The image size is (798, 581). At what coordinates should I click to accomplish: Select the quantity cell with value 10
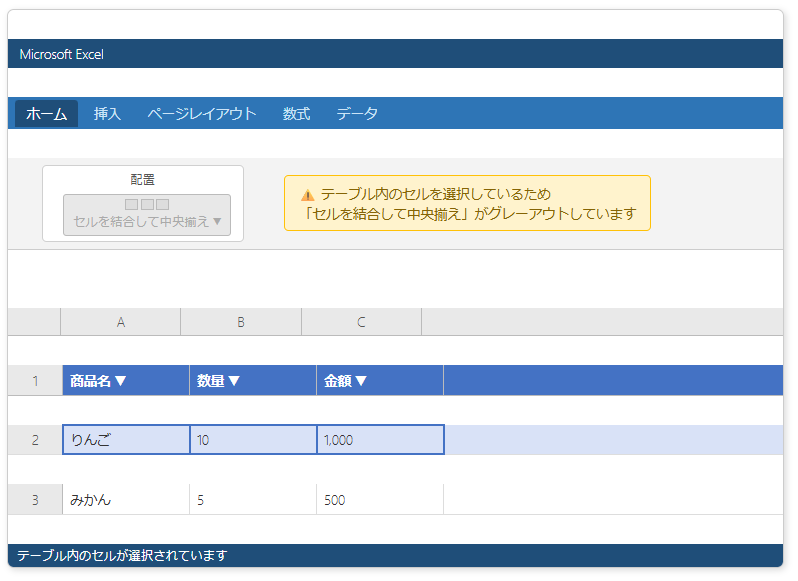click(x=253, y=440)
